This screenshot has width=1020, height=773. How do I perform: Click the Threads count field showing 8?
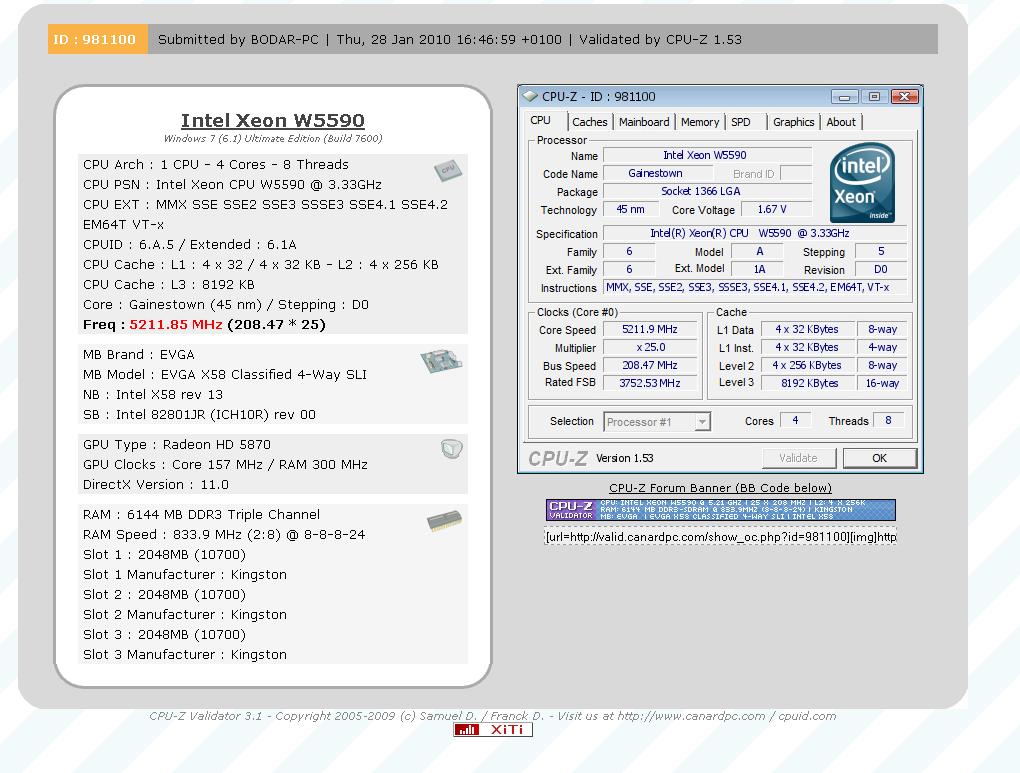tap(889, 420)
